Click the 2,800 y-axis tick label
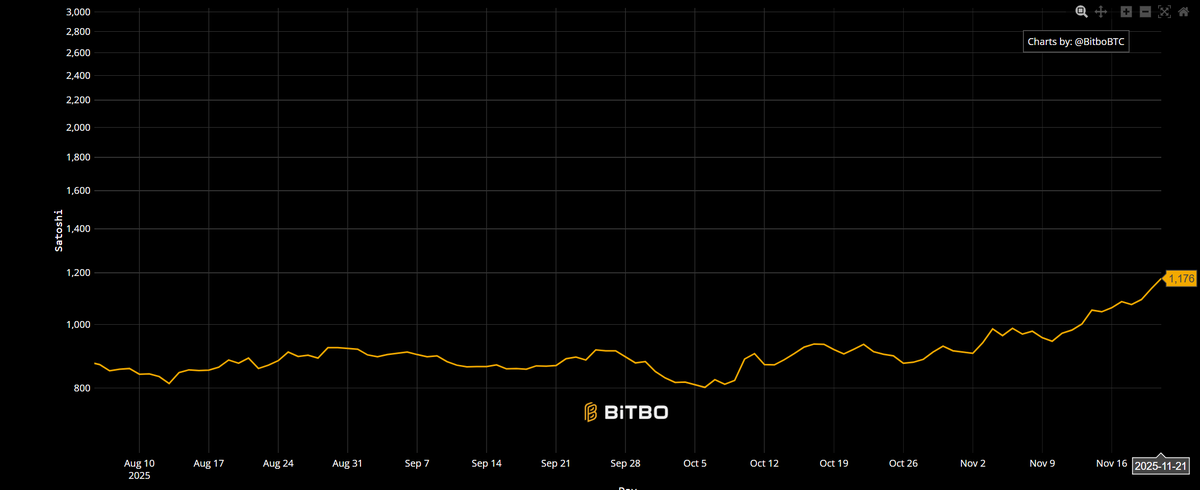Screen dimensions: 1200x490 click(x=78, y=32)
